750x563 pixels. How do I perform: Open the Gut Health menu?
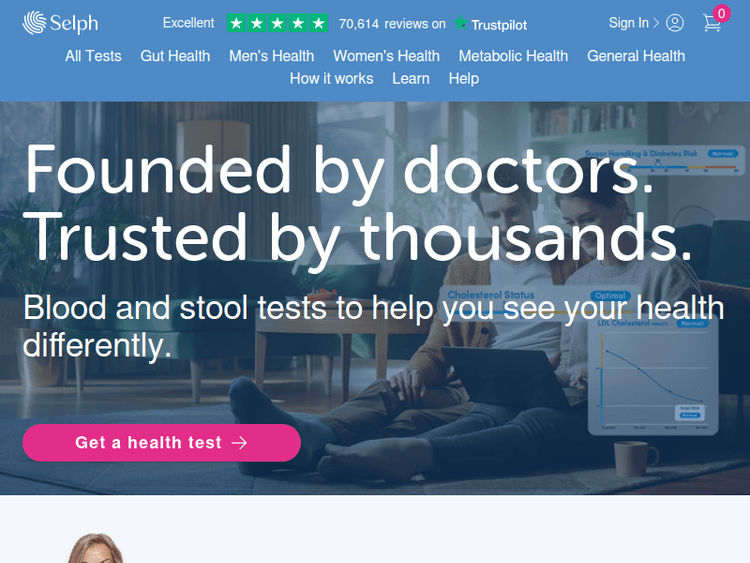click(x=175, y=56)
